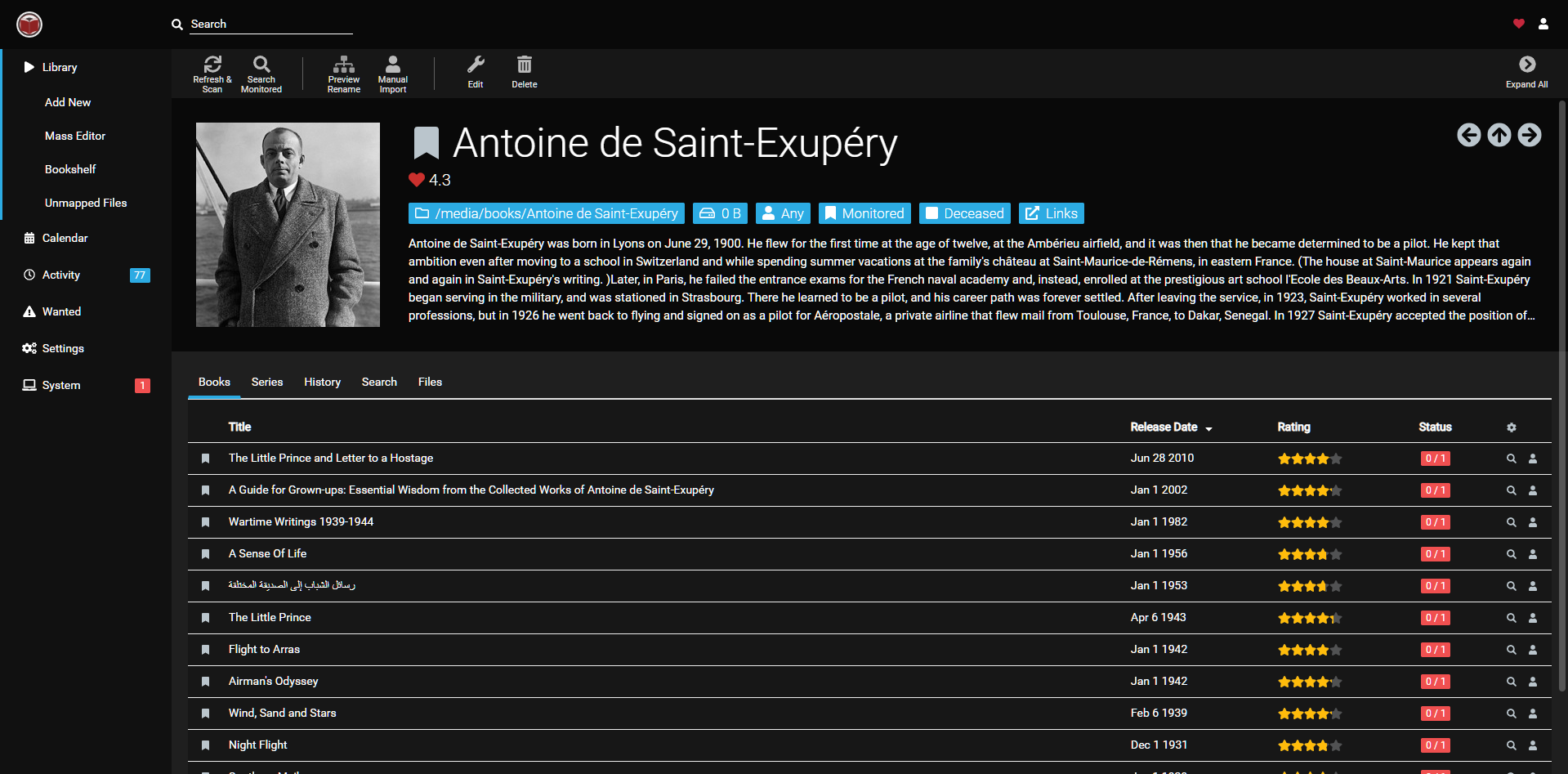
Task: Open table column options gear
Action: (x=1512, y=427)
